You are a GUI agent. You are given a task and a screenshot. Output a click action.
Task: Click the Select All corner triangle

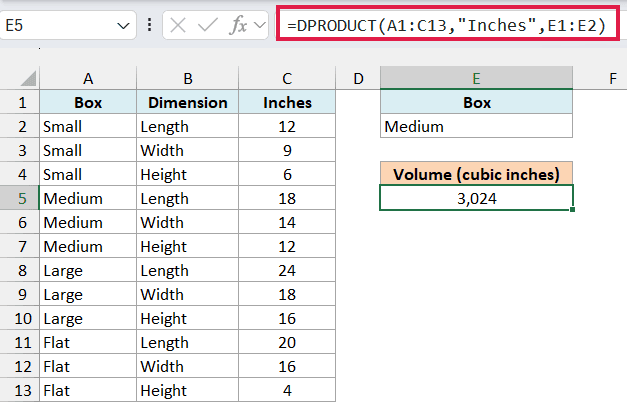click(x=28, y=78)
